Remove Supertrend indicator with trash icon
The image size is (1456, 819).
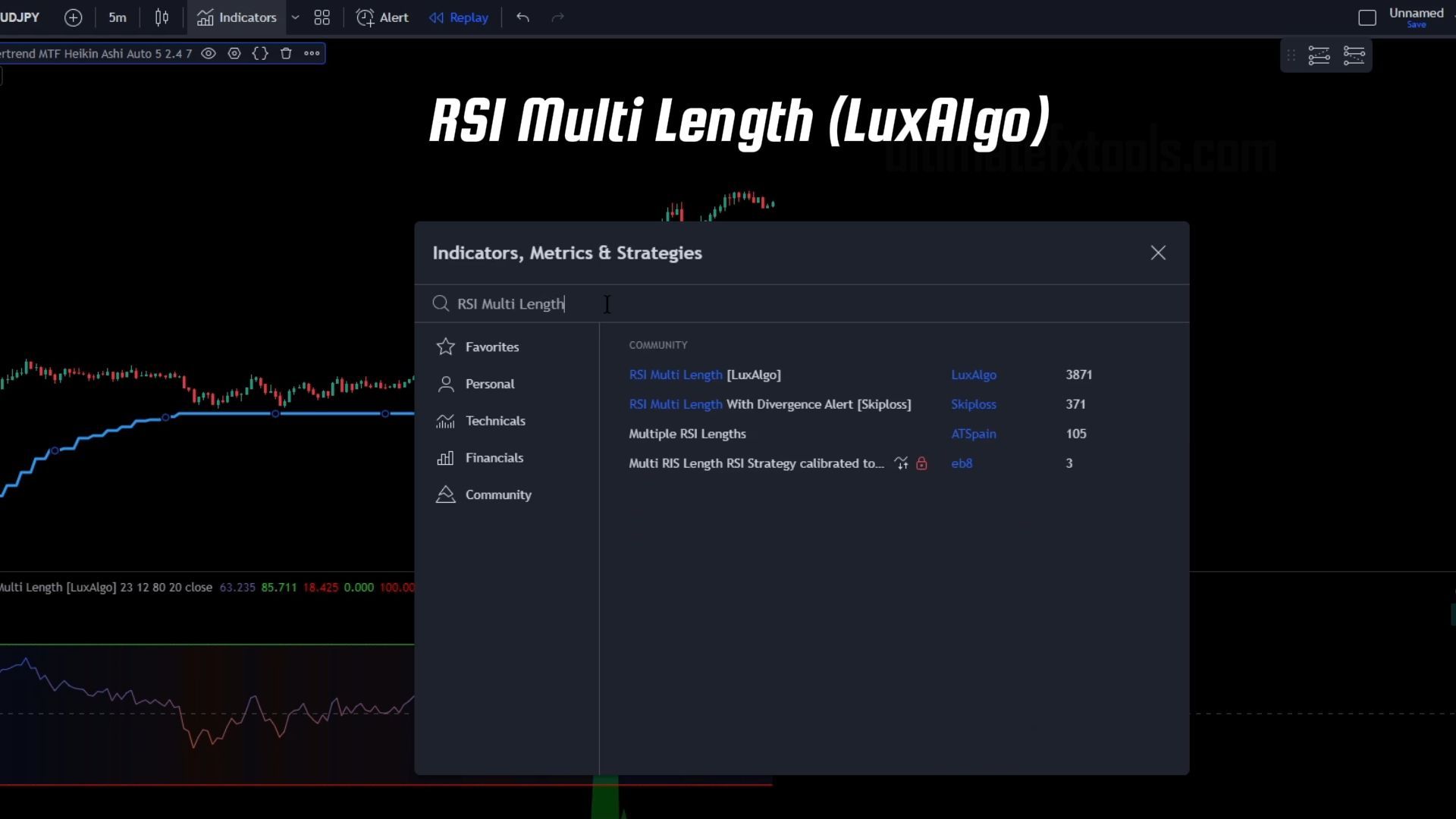pyautogui.click(x=286, y=53)
